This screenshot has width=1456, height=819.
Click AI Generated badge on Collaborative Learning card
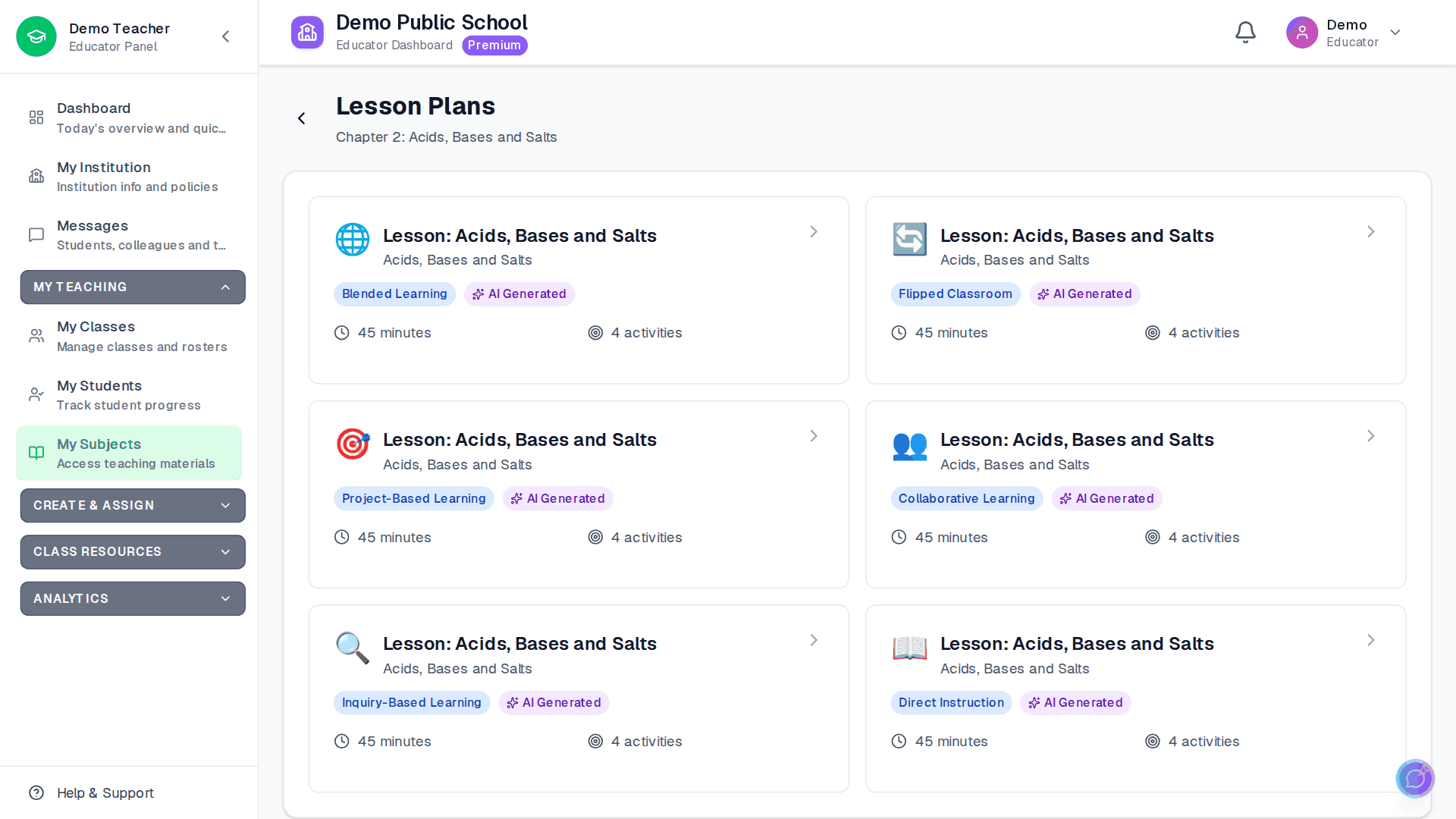click(1106, 498)
